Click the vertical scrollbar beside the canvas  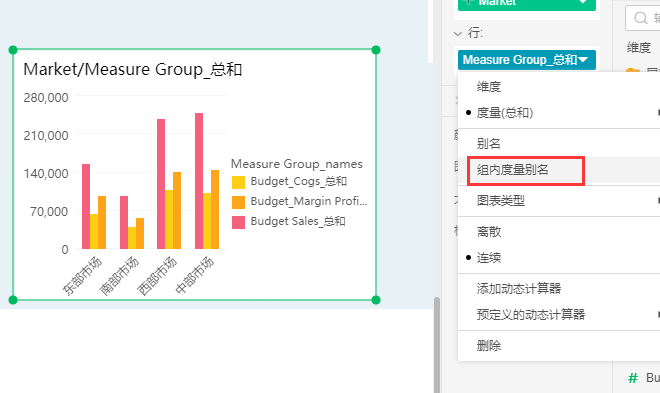tap(437, 345)
